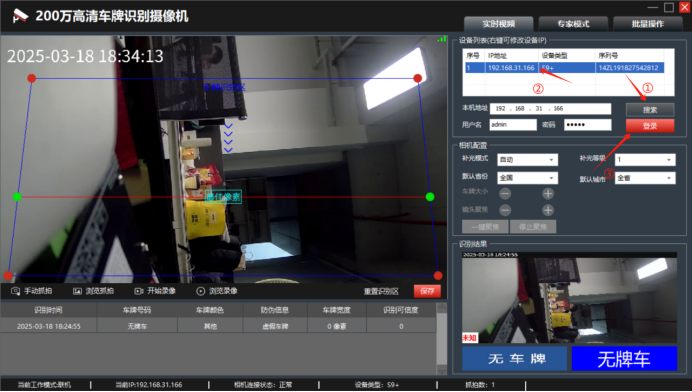Click the 车牌号码 column header
The height and width of the screenshot is (392, 692).
coord(137,310)
